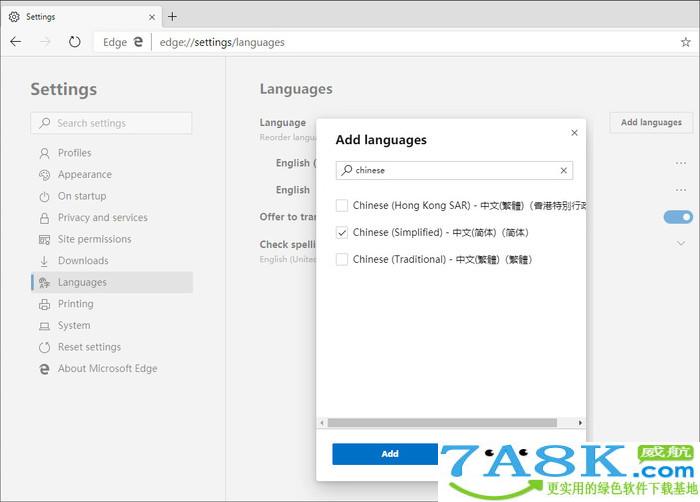Click the Printing printer icon

(44, 304)
